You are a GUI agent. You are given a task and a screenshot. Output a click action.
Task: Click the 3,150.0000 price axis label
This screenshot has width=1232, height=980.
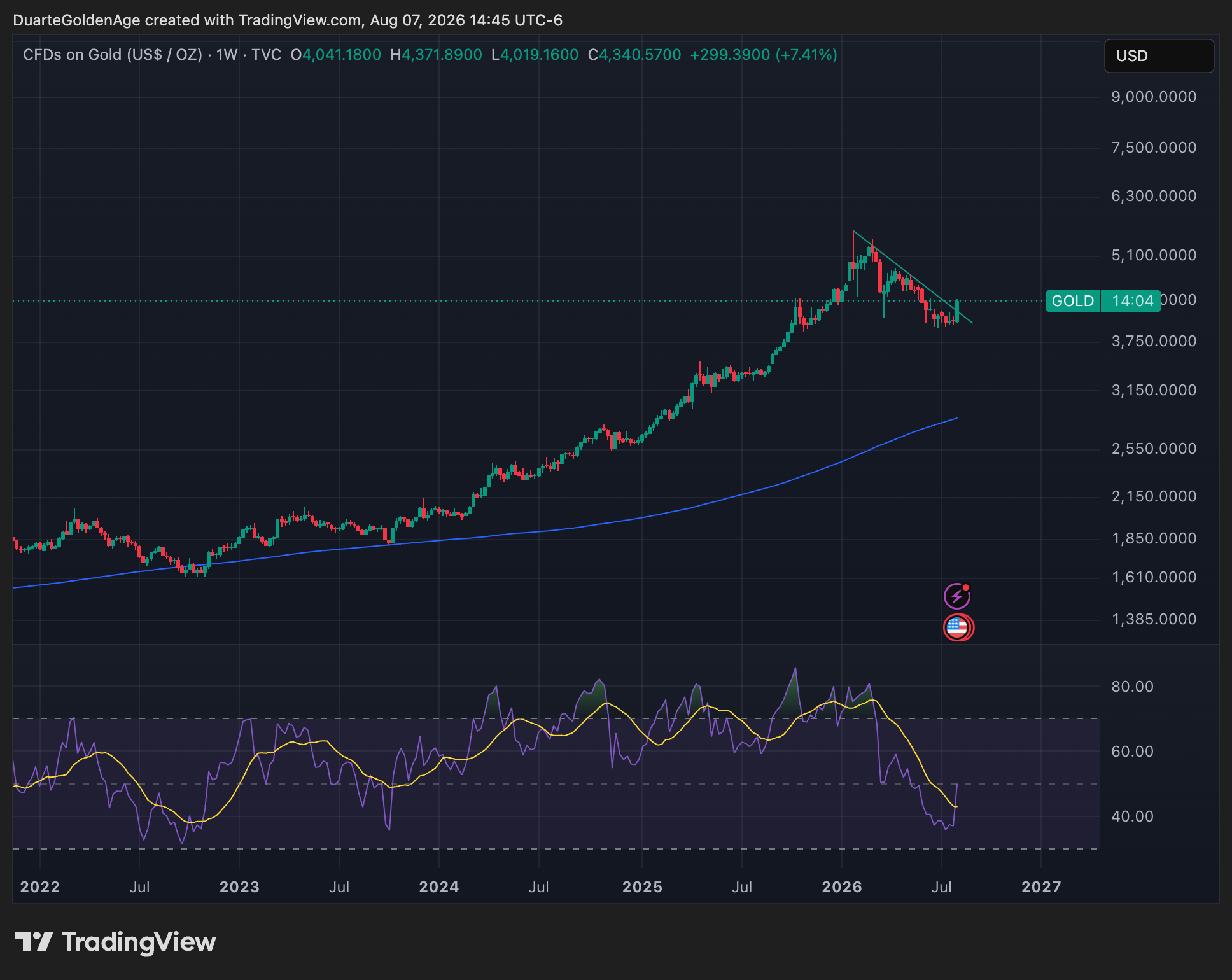1154,390
